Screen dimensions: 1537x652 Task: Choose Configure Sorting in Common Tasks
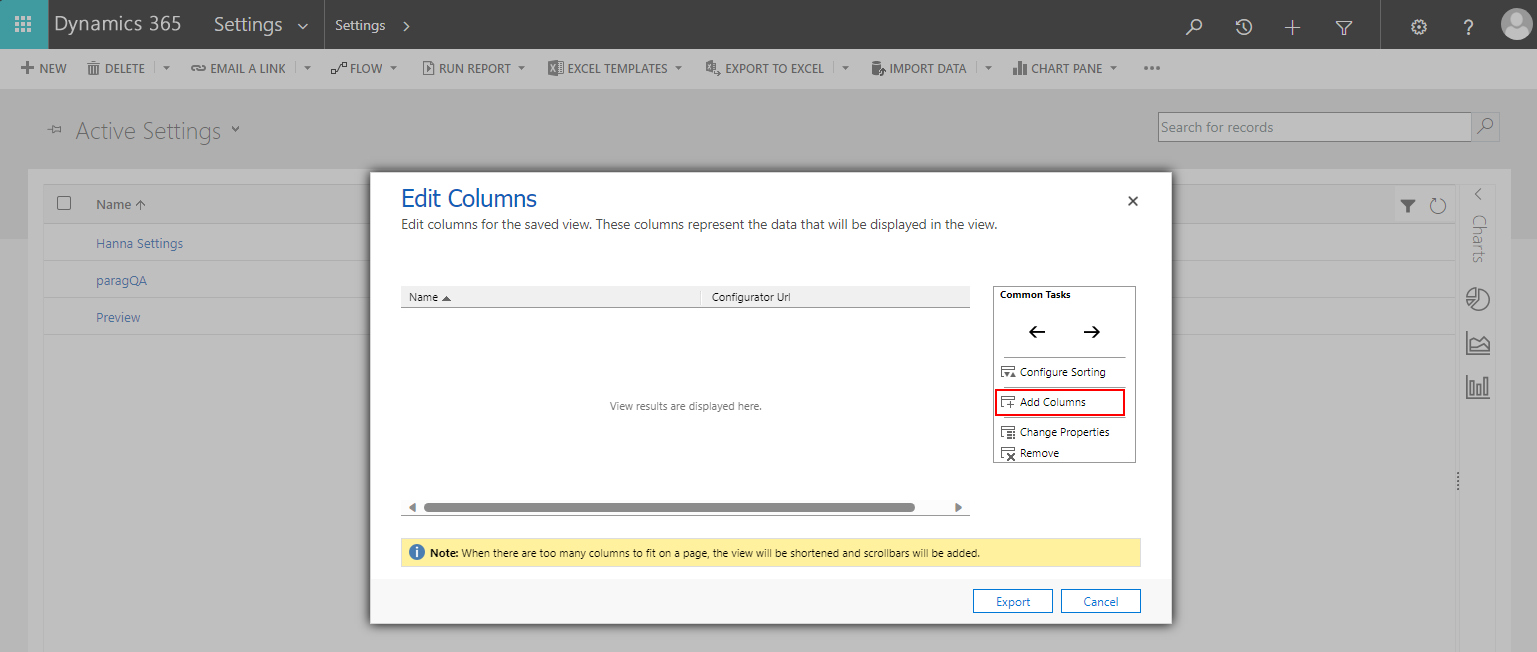[1054, 372]
